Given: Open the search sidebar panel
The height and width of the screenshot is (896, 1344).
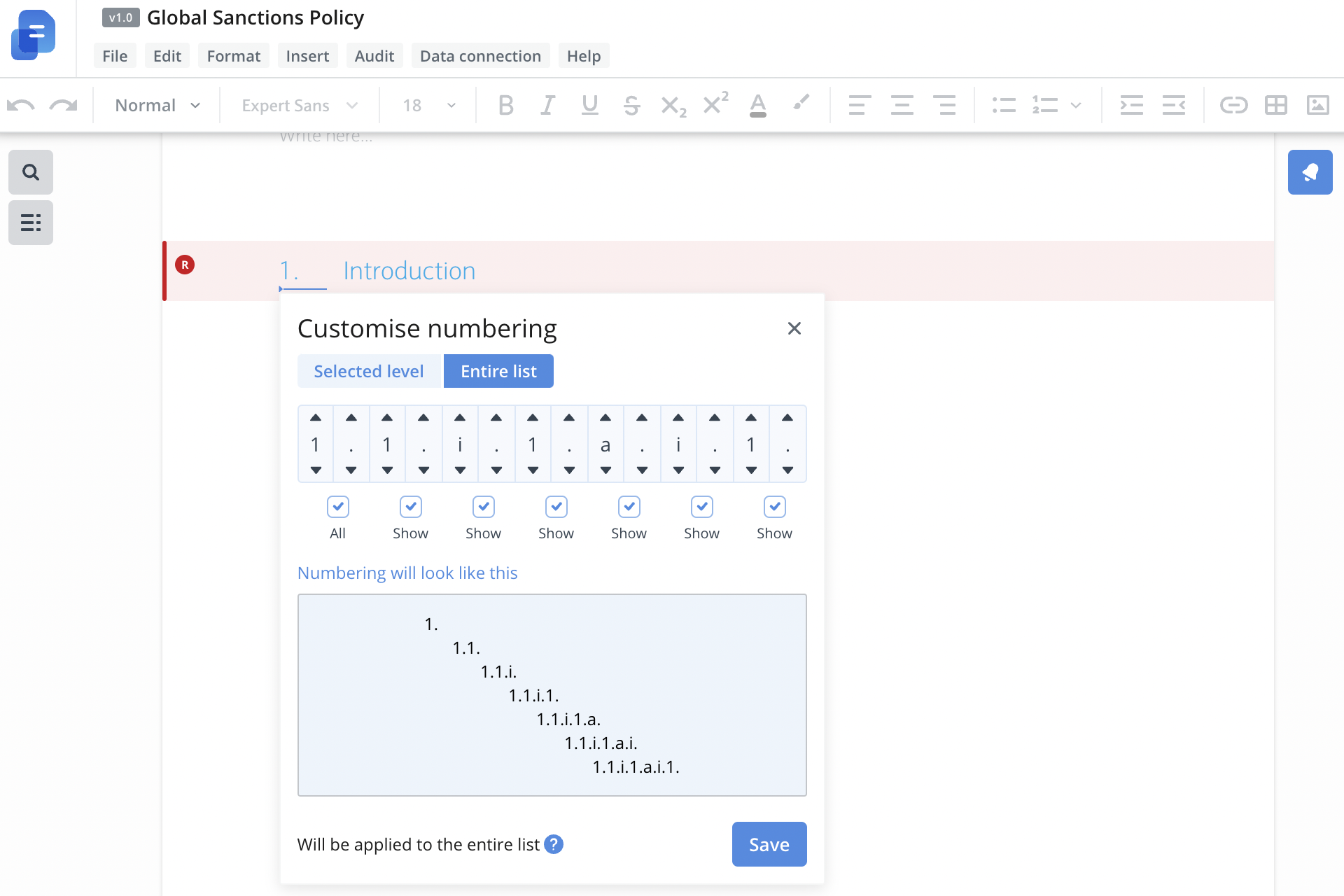Looking at the screenshot, I should pos(31,172).
